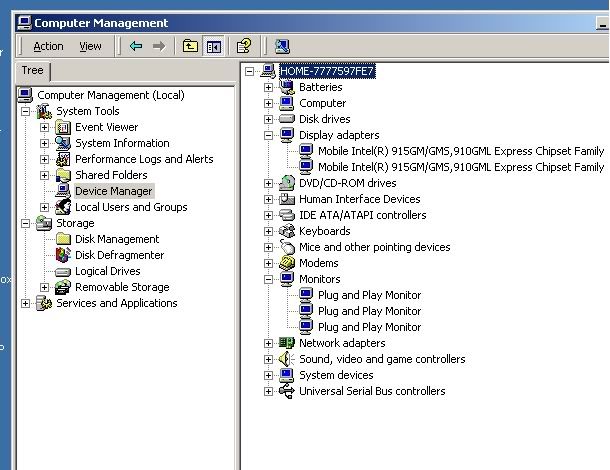Click the DVD/CD-ROM drives icon
610x470 pixels.
[287, 183]
